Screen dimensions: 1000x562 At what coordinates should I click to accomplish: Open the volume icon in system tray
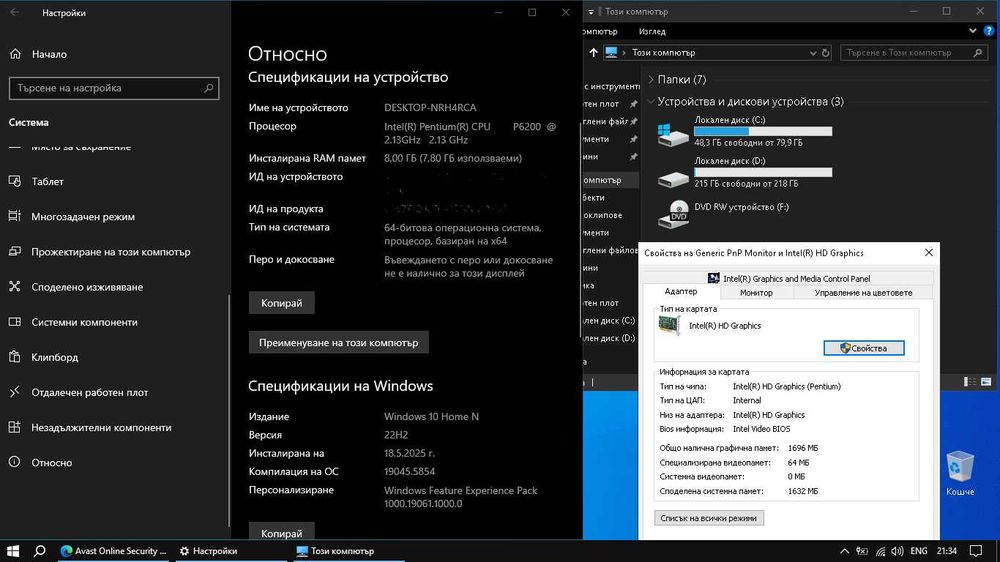click(897, 551)
